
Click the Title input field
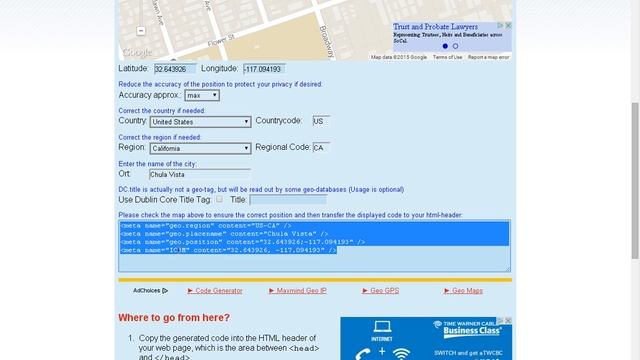(288, 200)
